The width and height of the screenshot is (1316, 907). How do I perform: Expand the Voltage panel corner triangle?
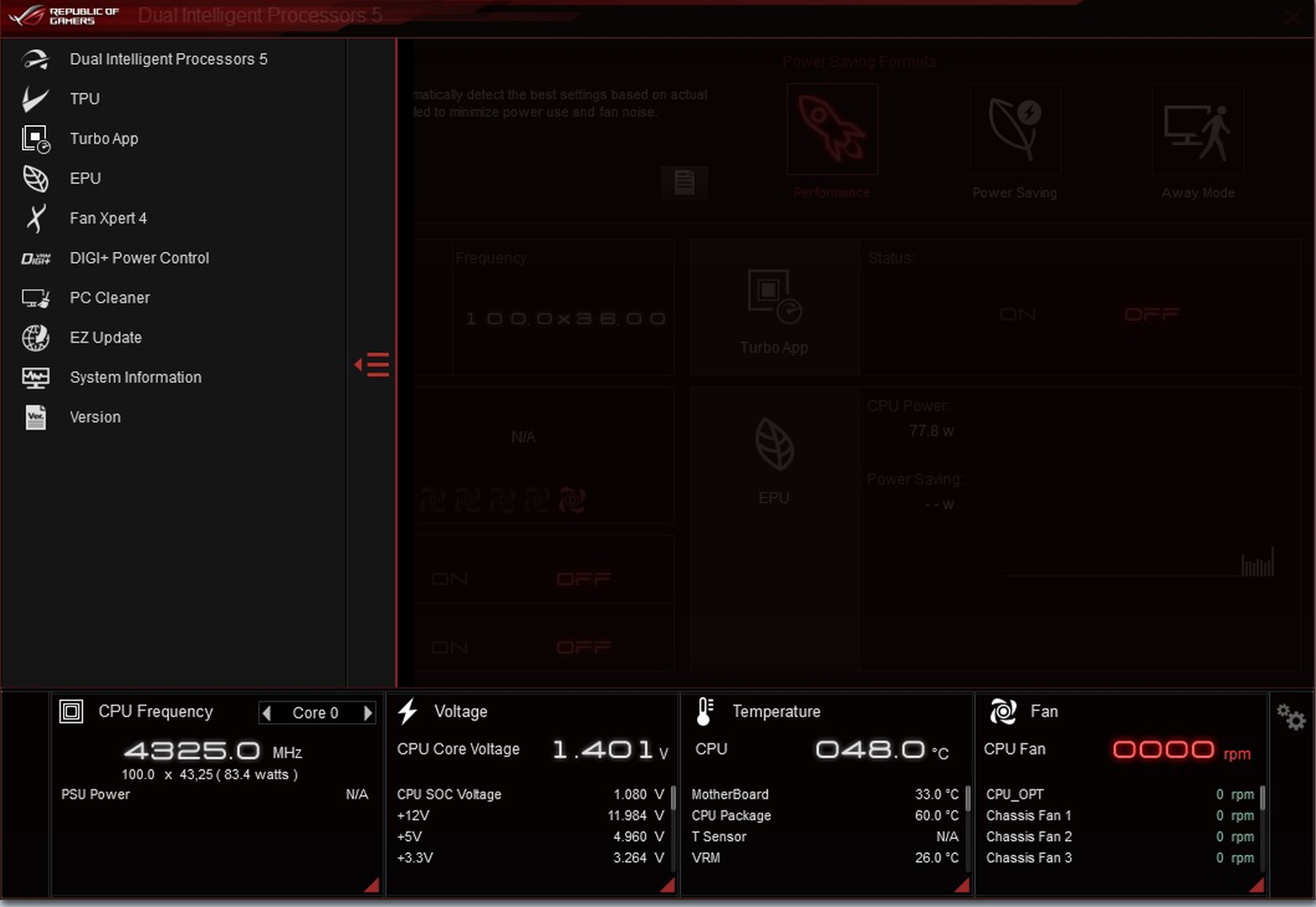[668, 885]
